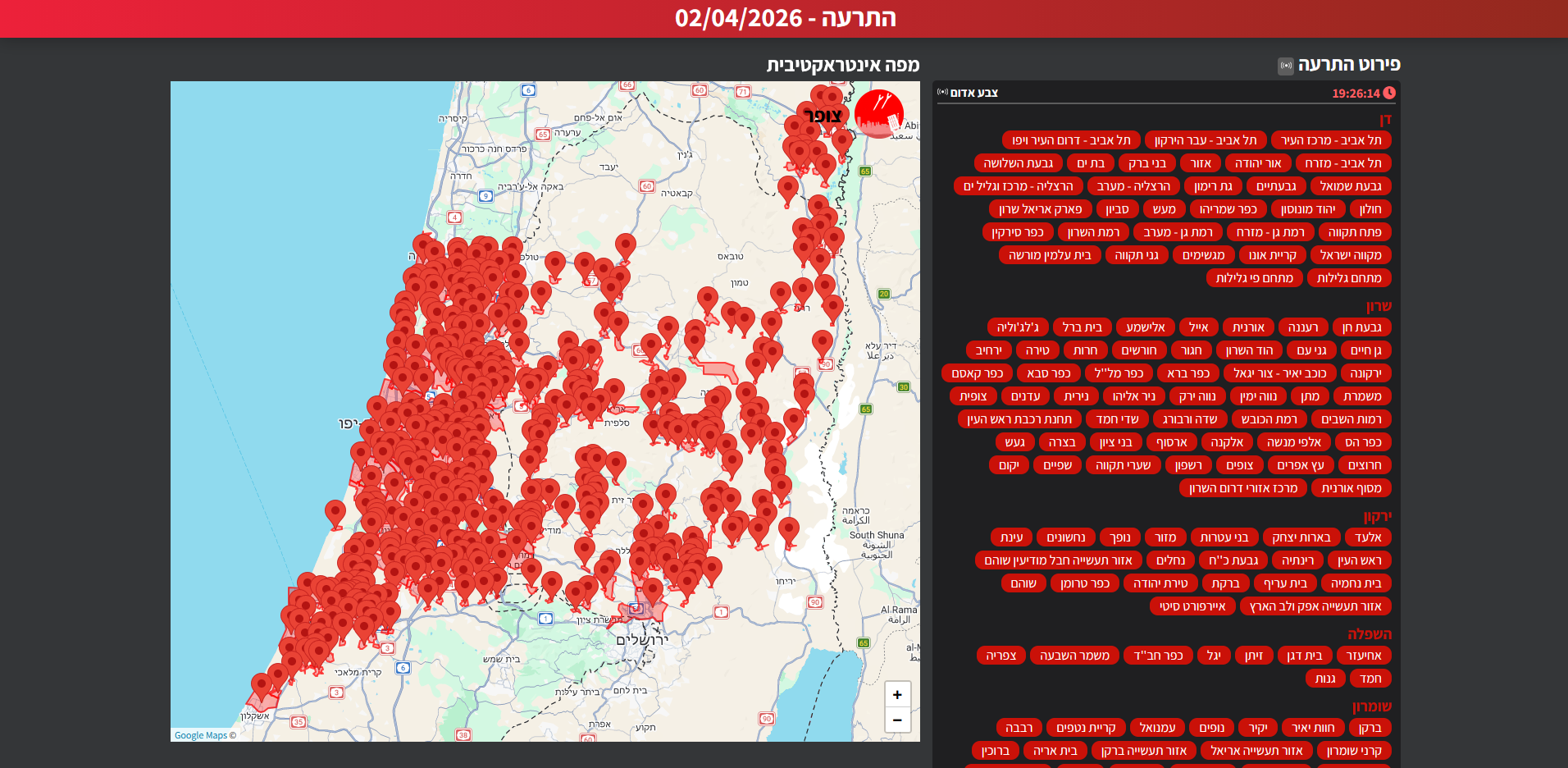Image resolution: width=1568 pixels, height=768 pixels.
Task: Click the clock icon next to 19:26:14
Action: pyautogui.click(x=1389, y=93)
